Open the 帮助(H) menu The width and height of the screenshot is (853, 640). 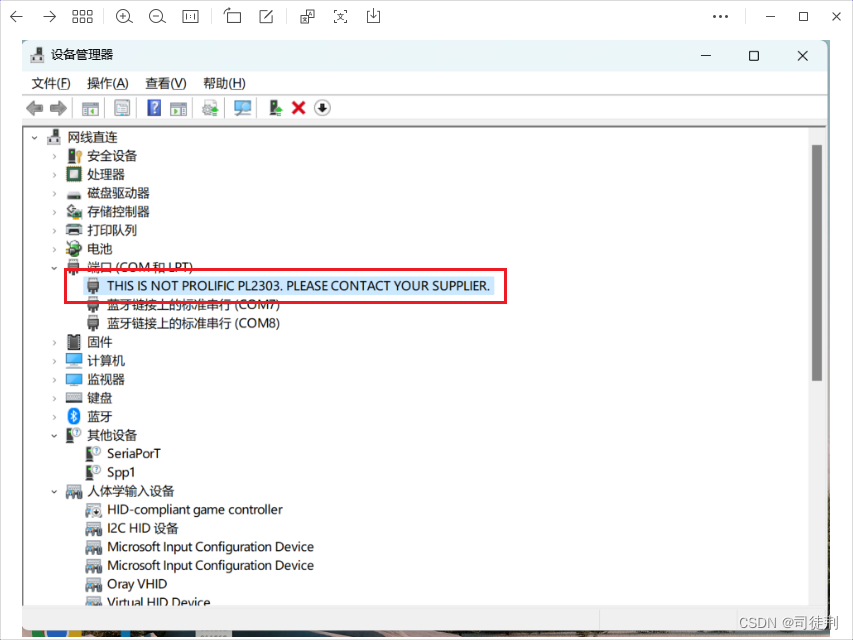(224, 83)
